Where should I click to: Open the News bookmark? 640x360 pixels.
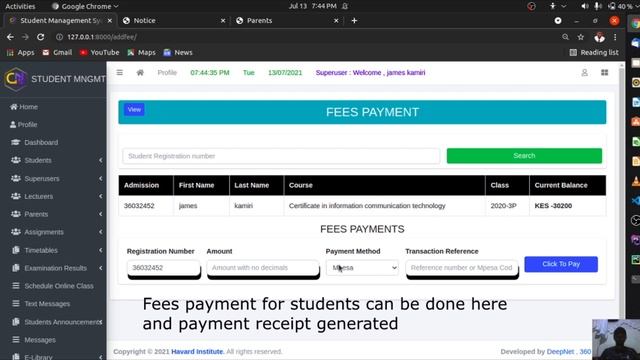click(178, 52)
